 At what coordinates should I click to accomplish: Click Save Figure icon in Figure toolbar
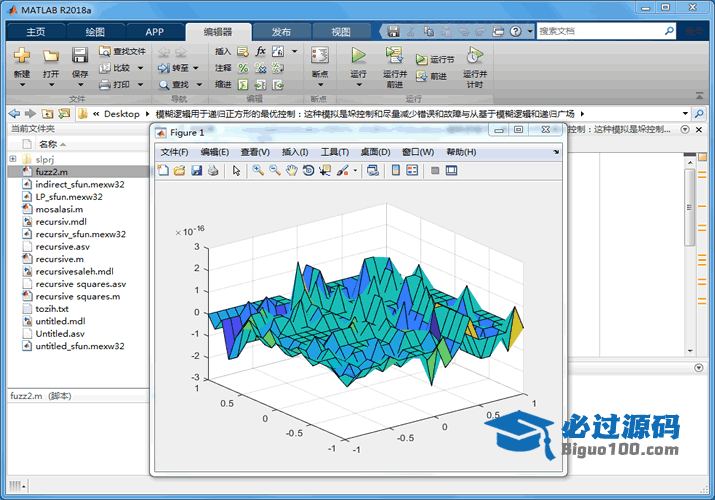click(x=197, y=170)
